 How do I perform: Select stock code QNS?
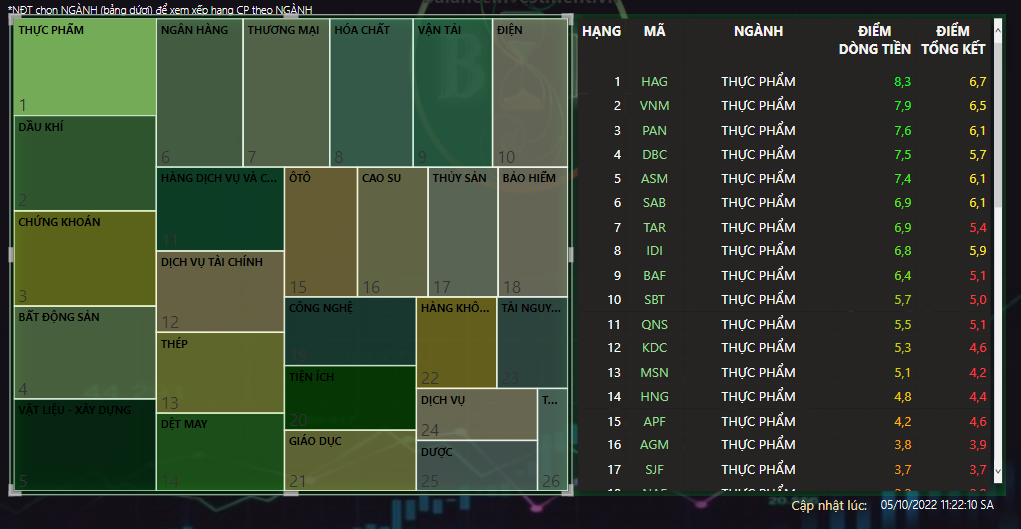pyautogui.click(x=654, y=324)
